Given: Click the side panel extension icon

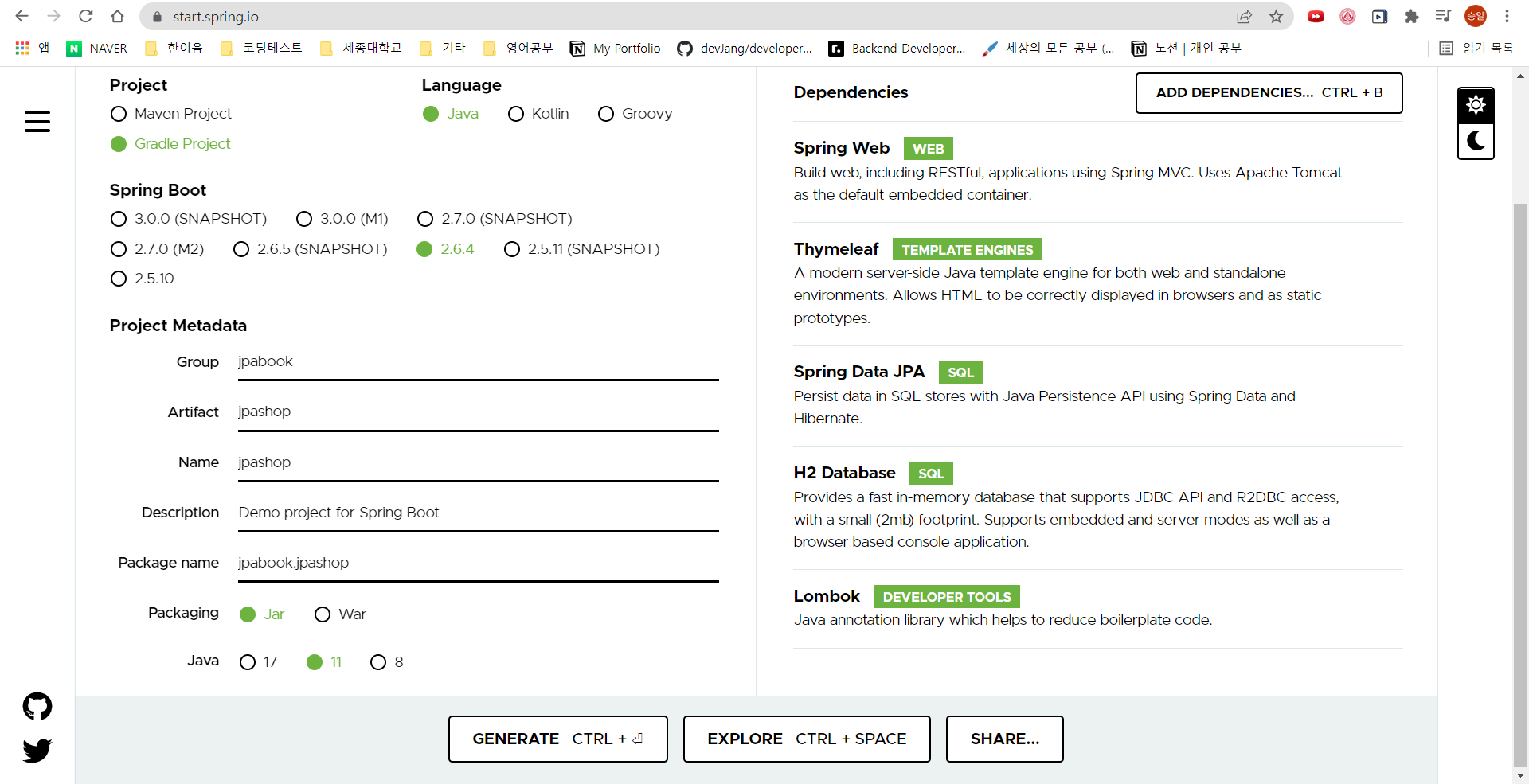Looking at the screenshot, I should [1379, 17].
